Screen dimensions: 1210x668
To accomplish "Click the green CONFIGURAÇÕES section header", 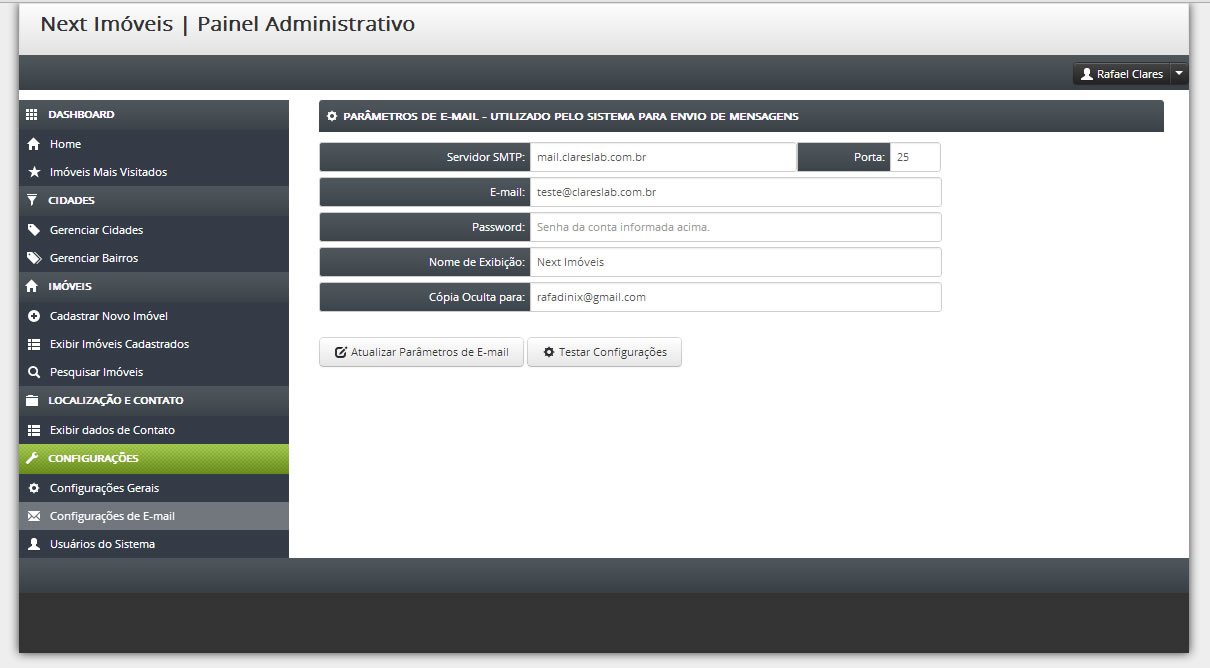I will pyautogui.click(x=154, y=459).
